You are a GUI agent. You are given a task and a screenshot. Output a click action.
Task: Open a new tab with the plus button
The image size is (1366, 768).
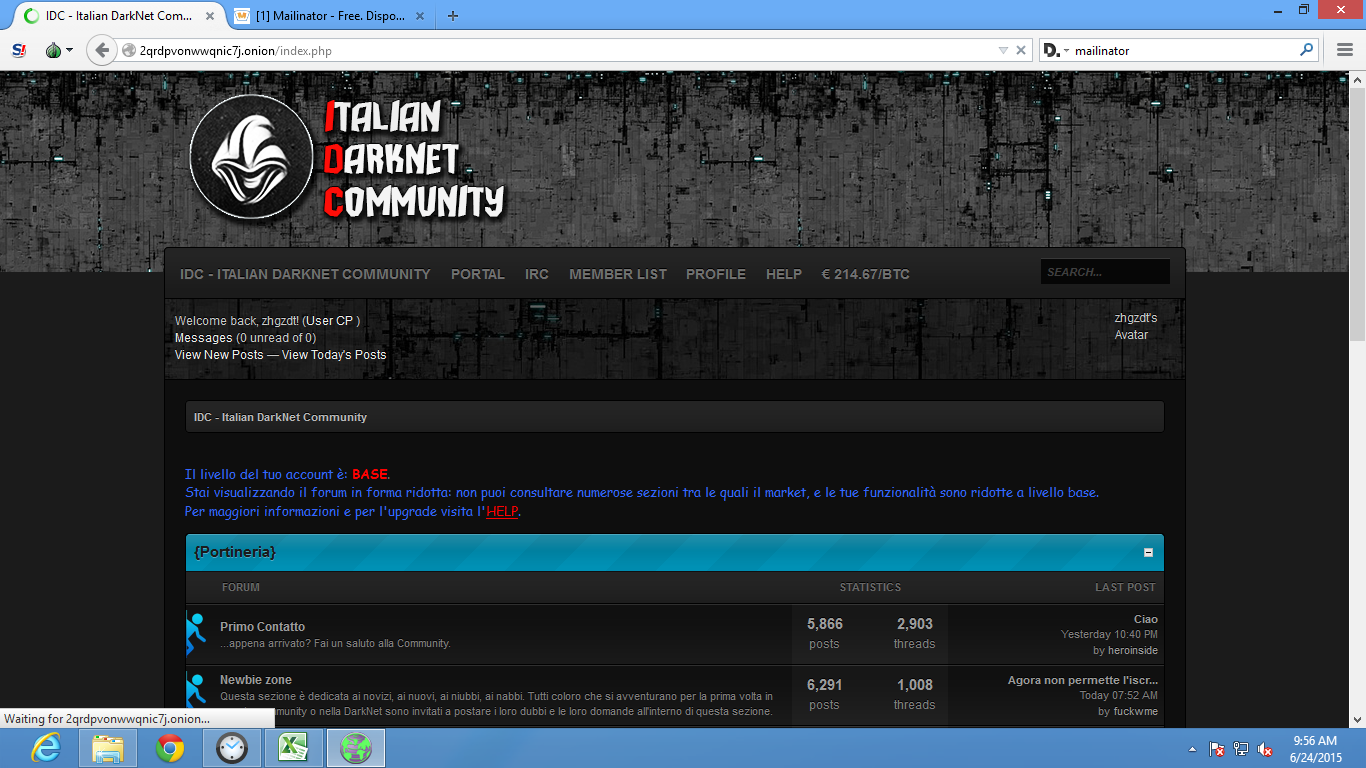[453, 15]
